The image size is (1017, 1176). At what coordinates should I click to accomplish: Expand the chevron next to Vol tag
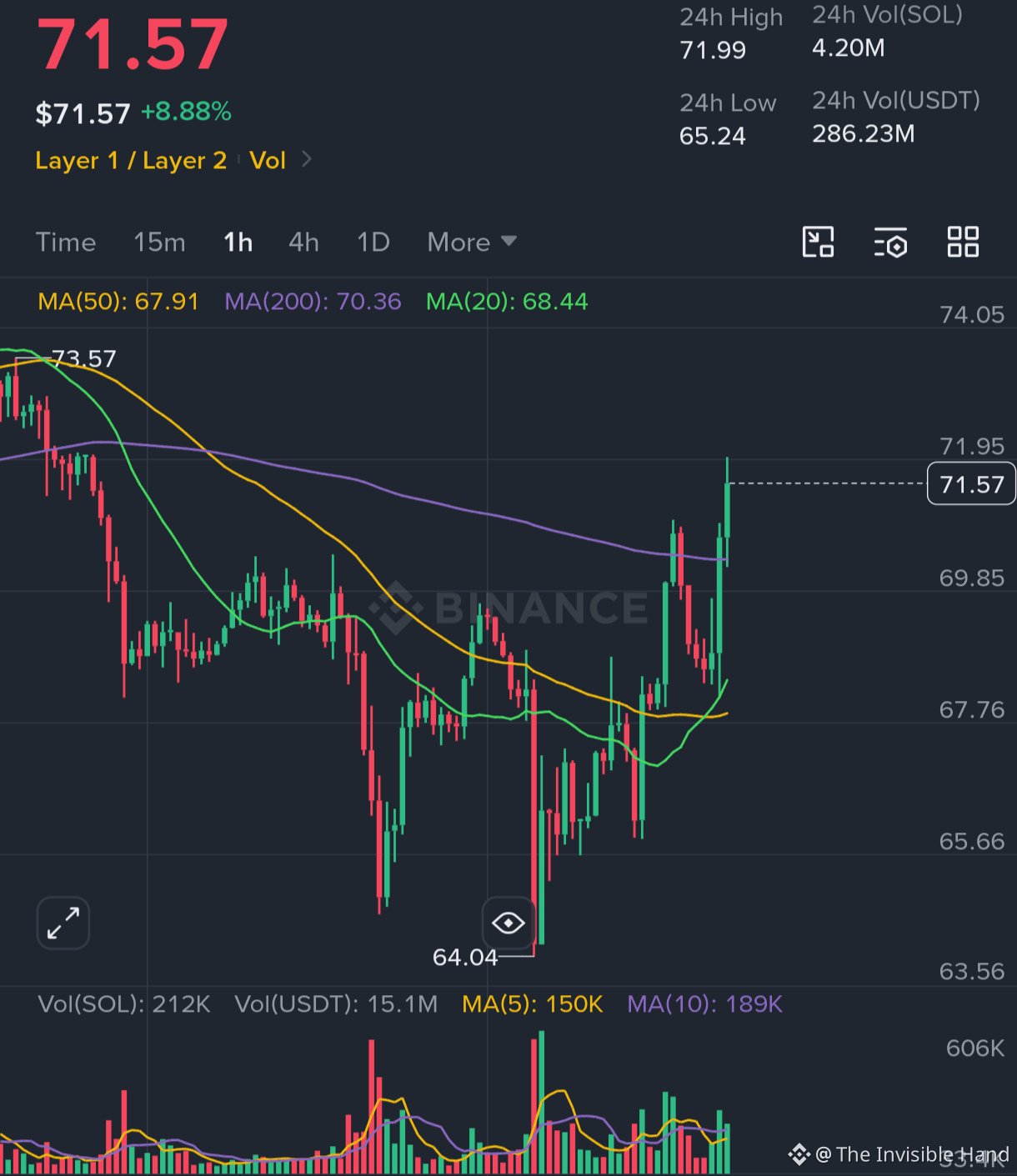(307, 159)
